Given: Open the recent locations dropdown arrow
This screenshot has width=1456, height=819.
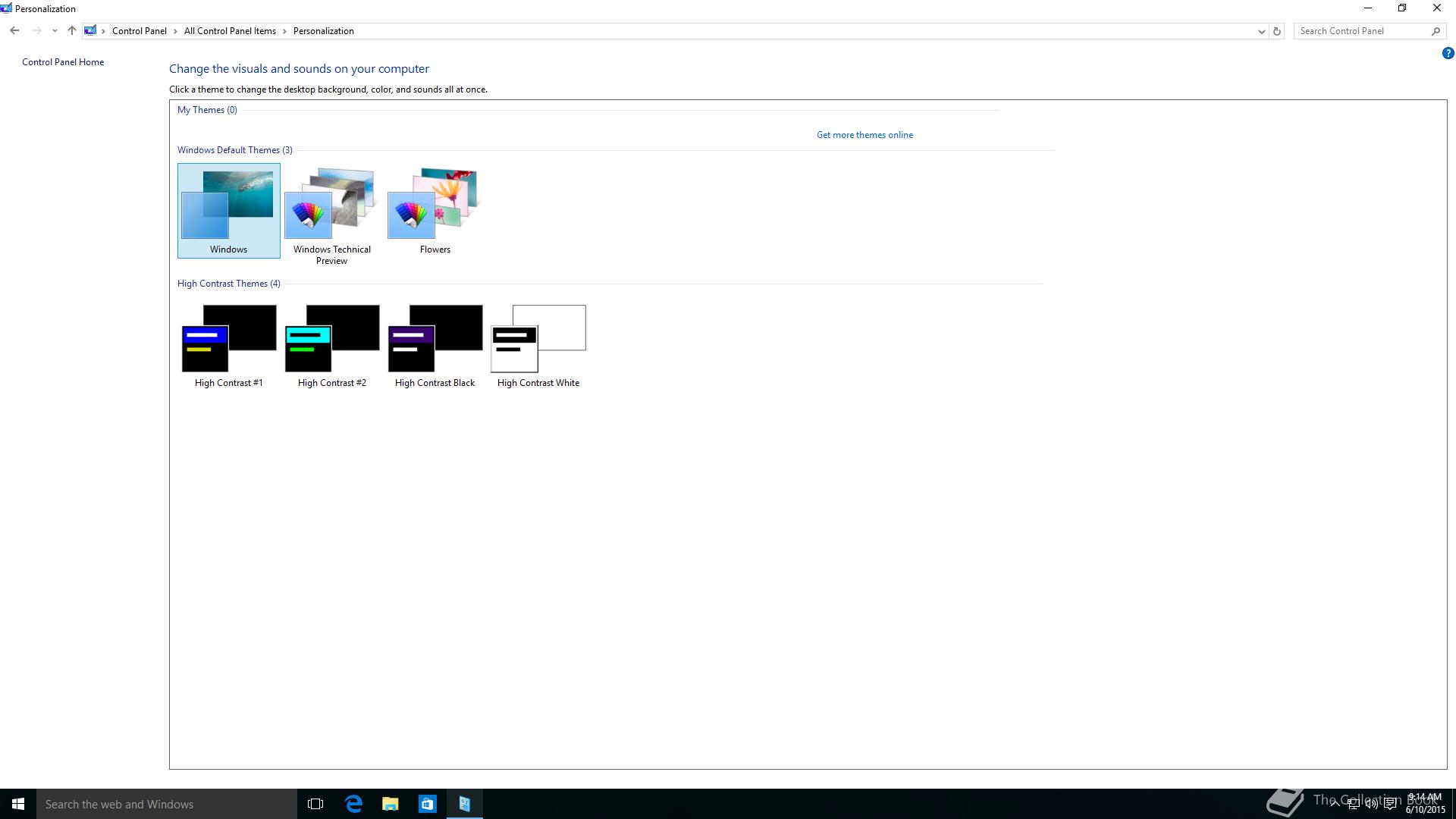Looking at the screenshot, I should [55, 31].
